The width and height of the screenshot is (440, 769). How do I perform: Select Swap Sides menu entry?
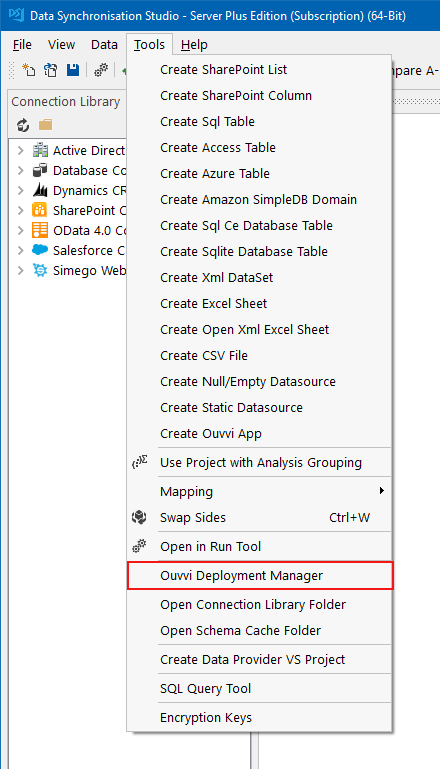coord(259,517)
